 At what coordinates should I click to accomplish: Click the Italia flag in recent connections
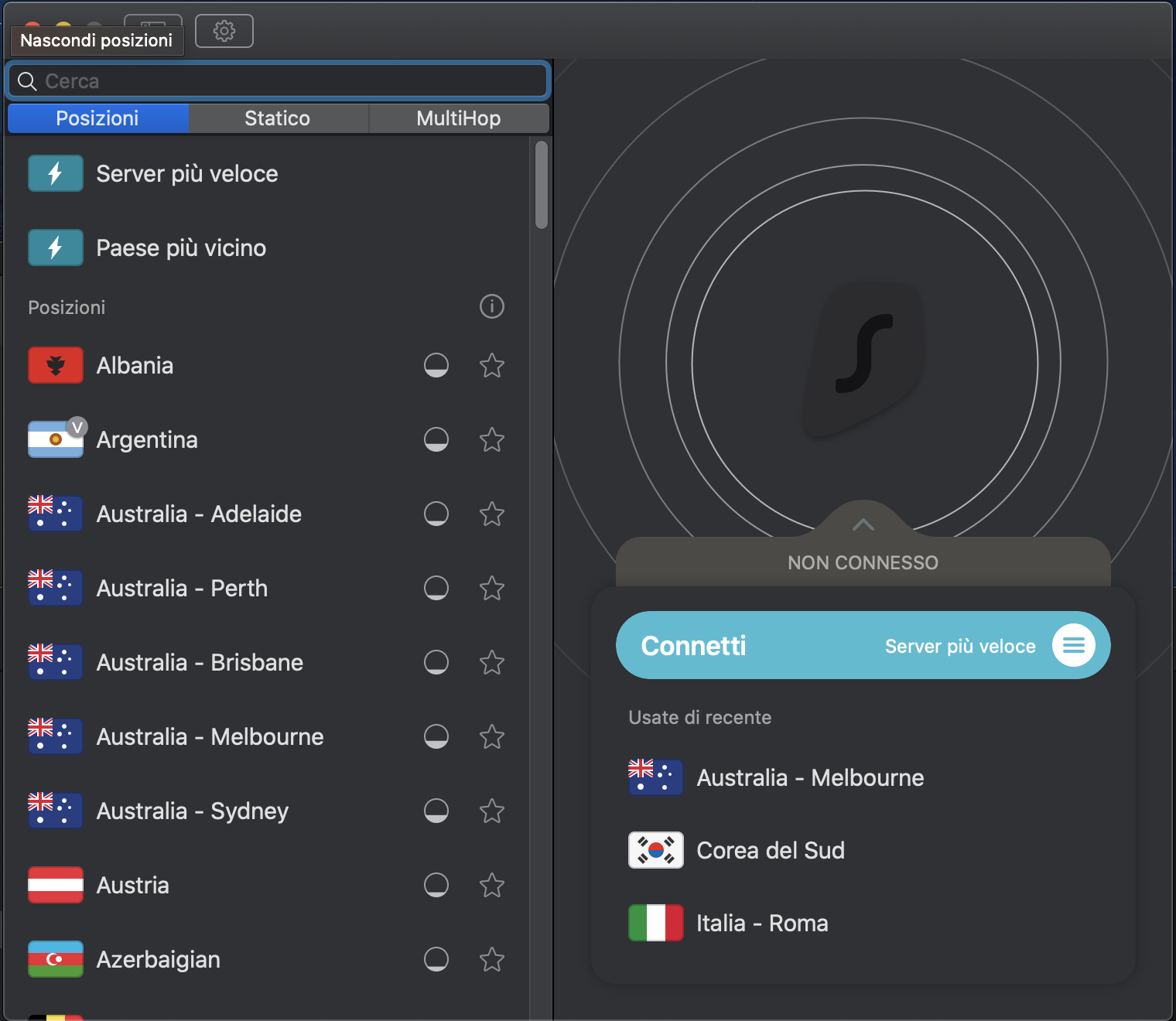click(655, 923)
